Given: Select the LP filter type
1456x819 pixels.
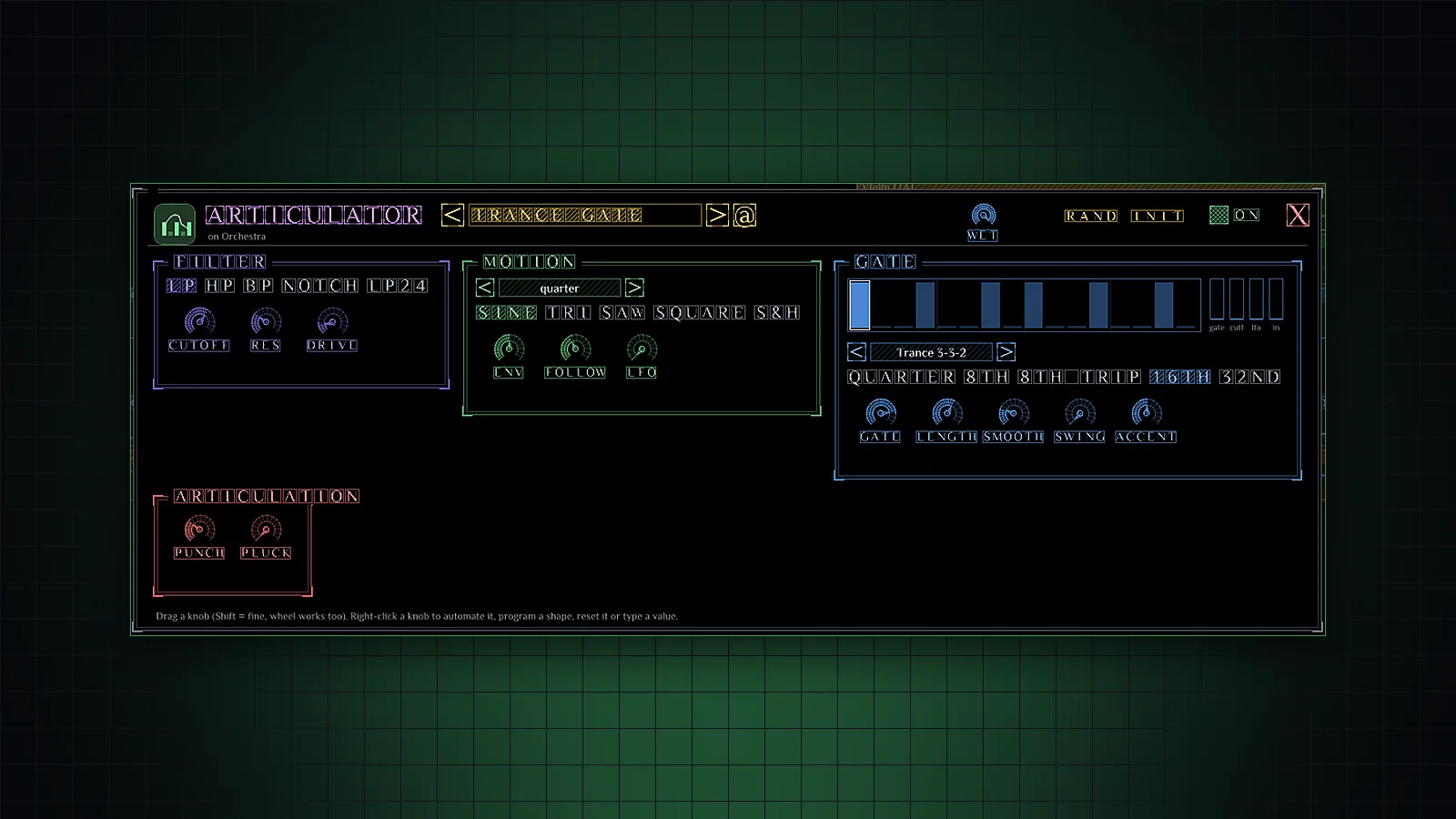Looking at the screenshot, I should [182, 286].
